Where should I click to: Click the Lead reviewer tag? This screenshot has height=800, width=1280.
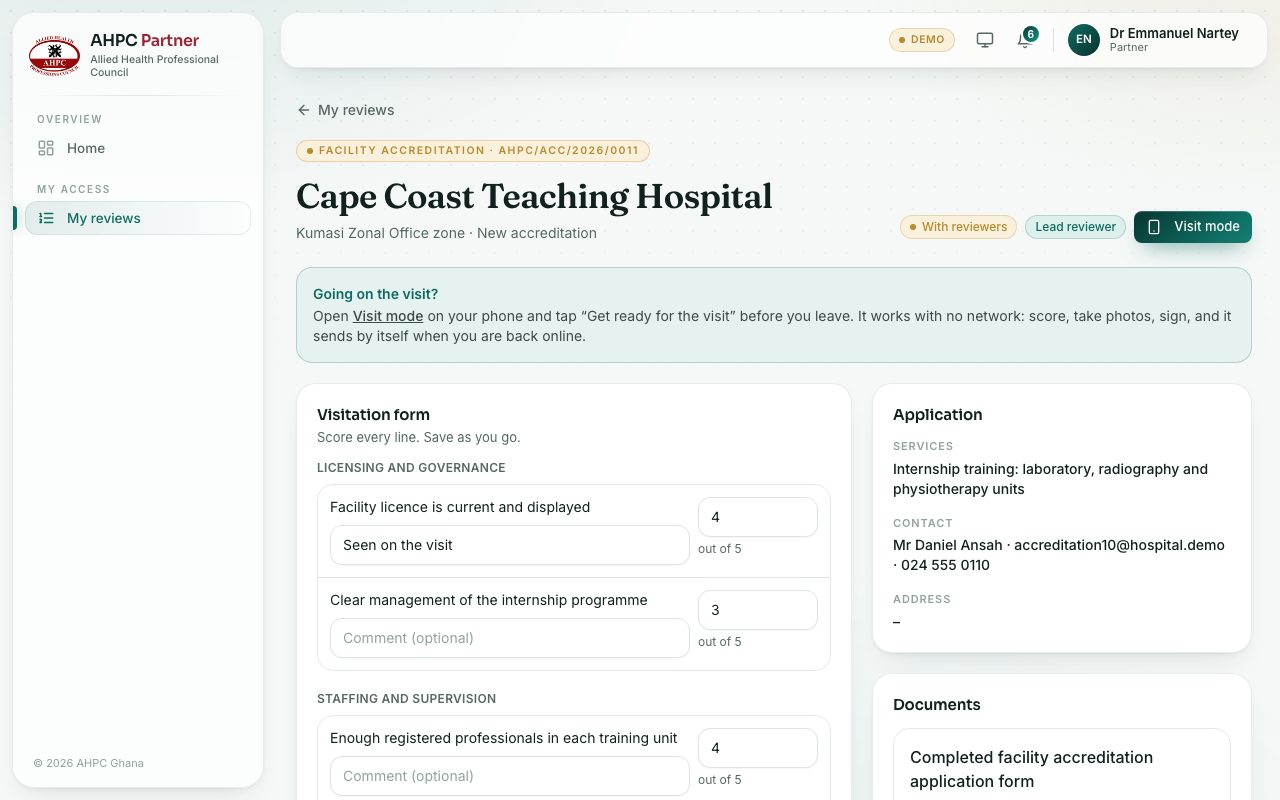coord(1075,227)
